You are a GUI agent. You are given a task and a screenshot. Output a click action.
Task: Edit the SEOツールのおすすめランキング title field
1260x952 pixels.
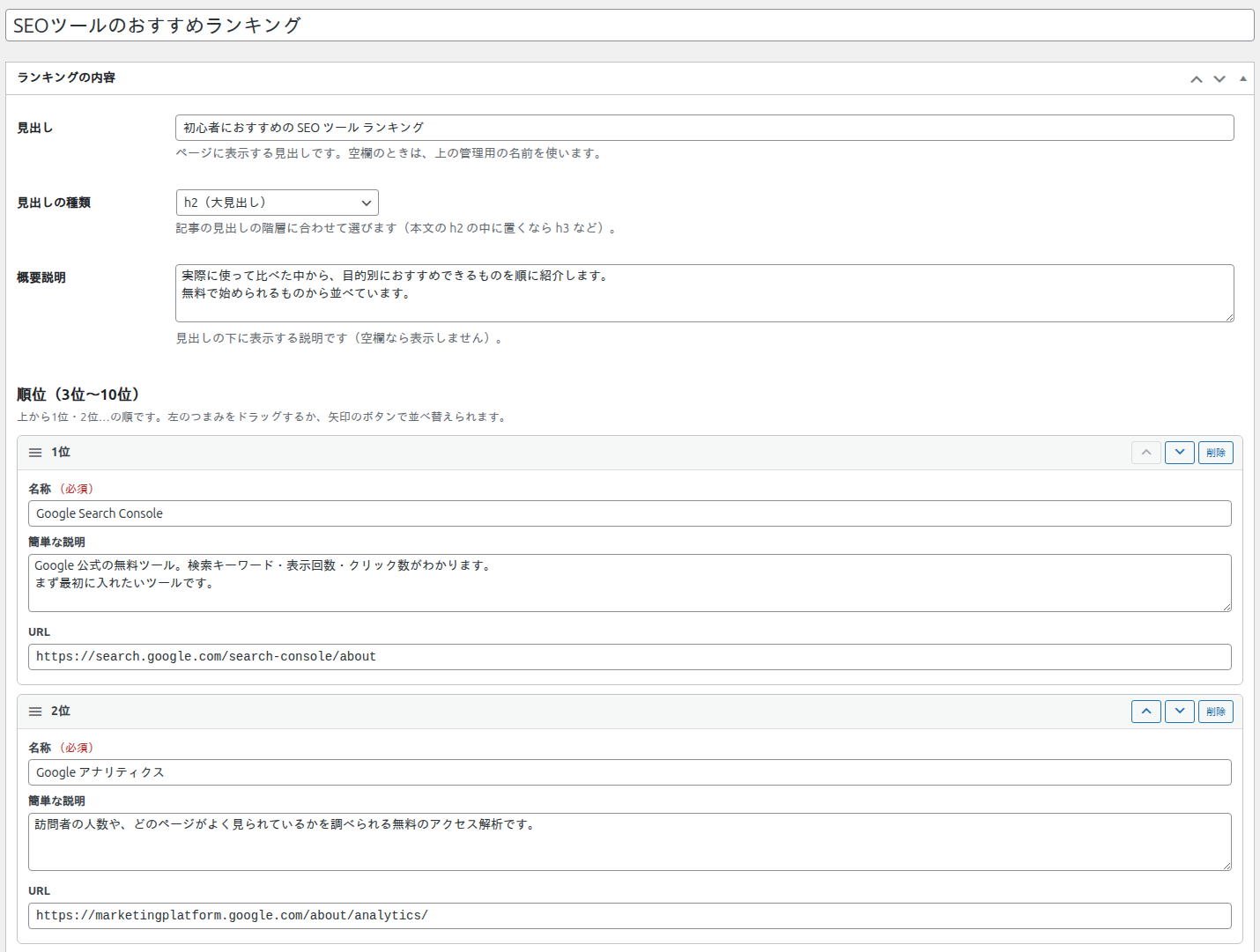[630, 26]
